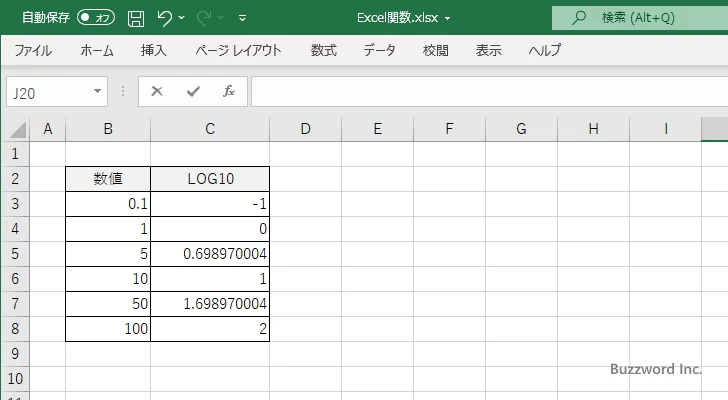The image size is (728, 400).
Task: Select column E header
Action: (x=377, y=129)
